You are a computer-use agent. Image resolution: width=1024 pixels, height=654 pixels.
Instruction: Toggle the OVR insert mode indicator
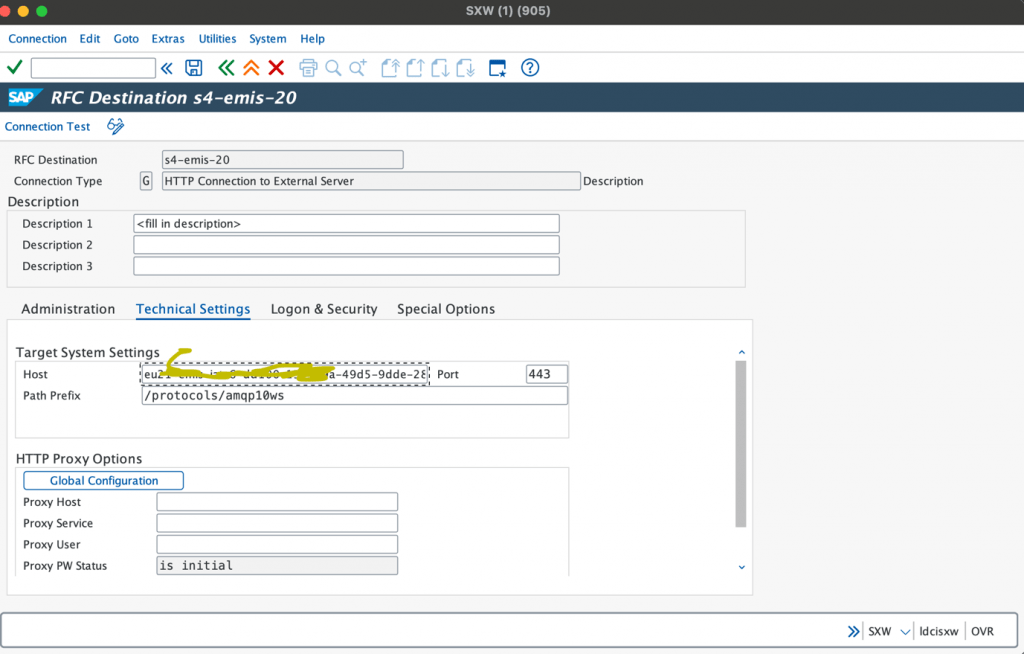point(982,632)
